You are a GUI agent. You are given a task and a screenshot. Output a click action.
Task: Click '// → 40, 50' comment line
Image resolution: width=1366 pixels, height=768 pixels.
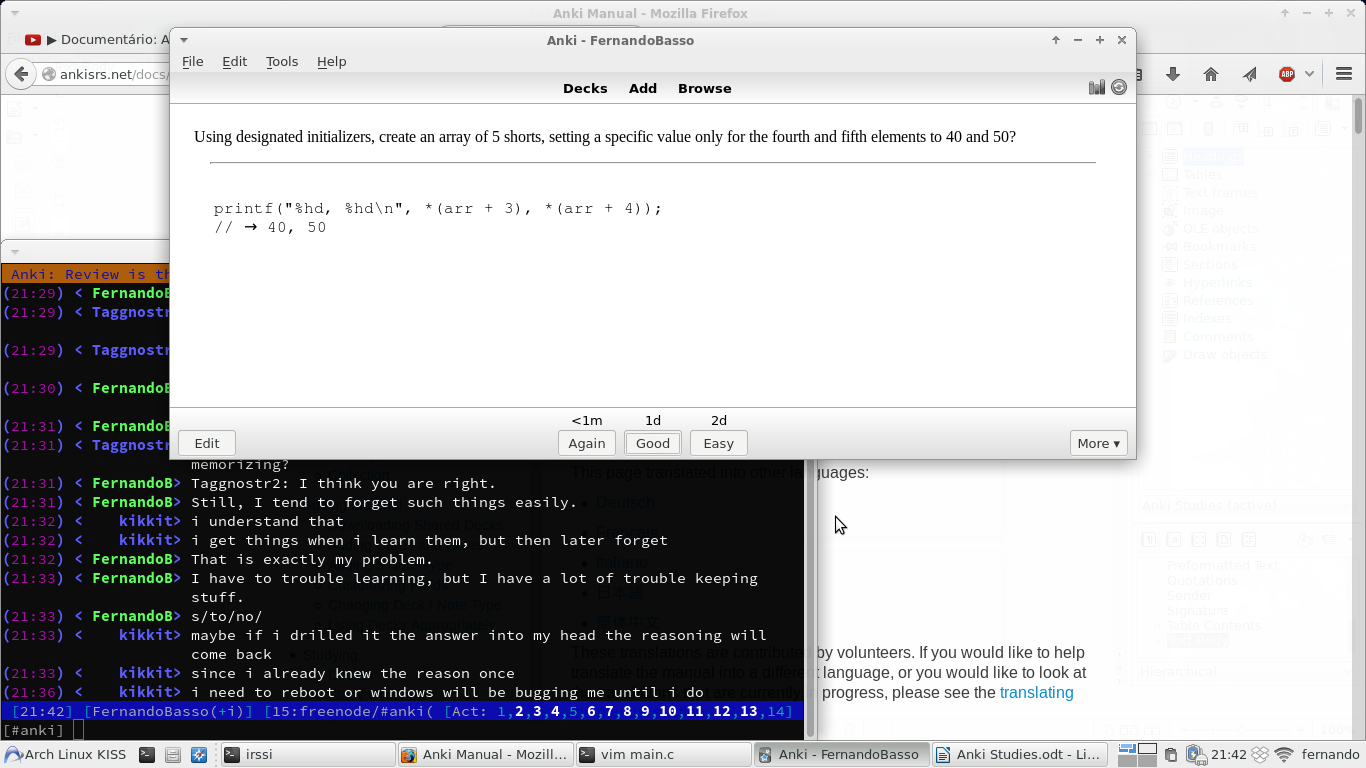click(270, 227)
